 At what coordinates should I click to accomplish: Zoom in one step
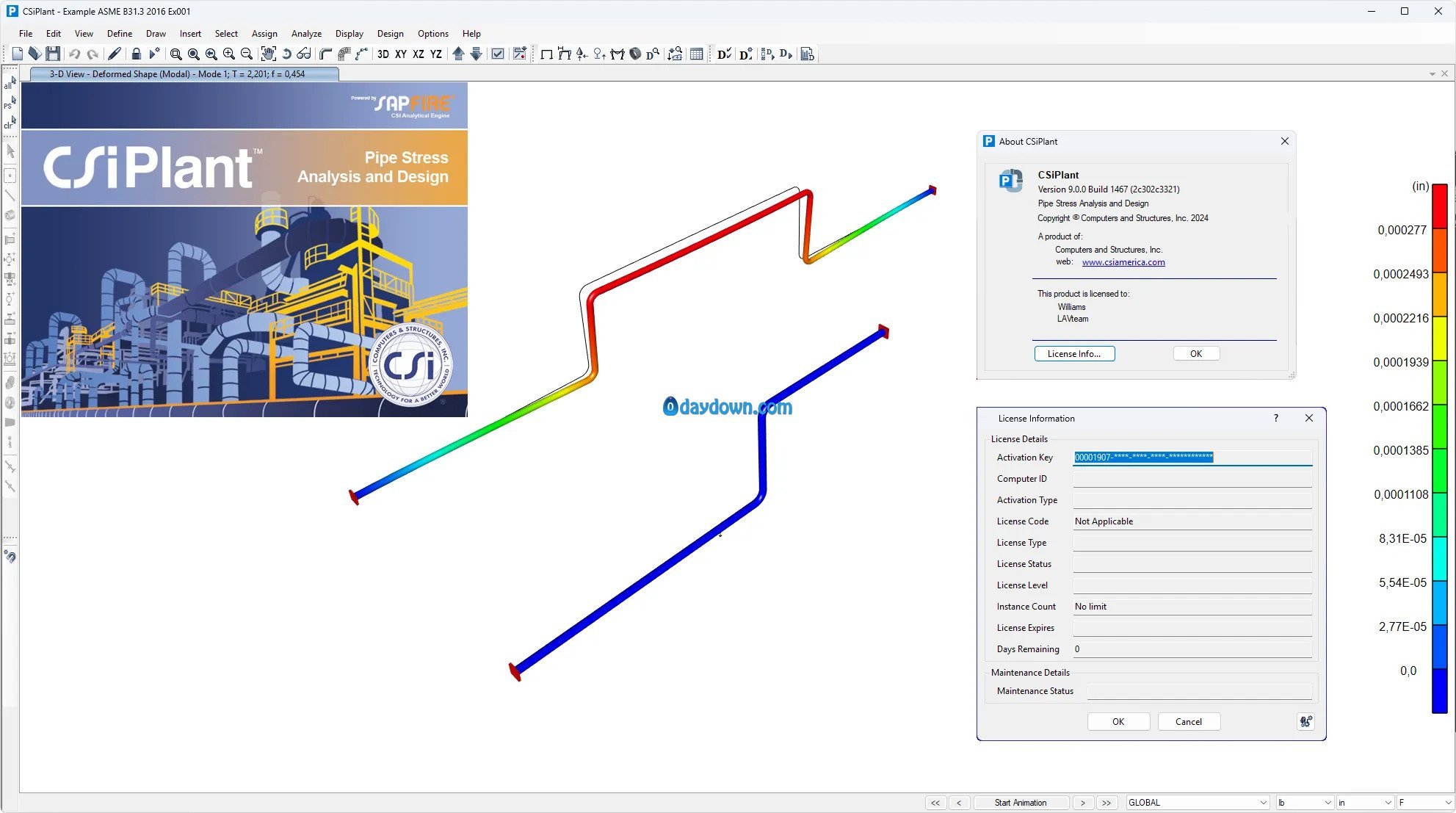pos(229,54)
